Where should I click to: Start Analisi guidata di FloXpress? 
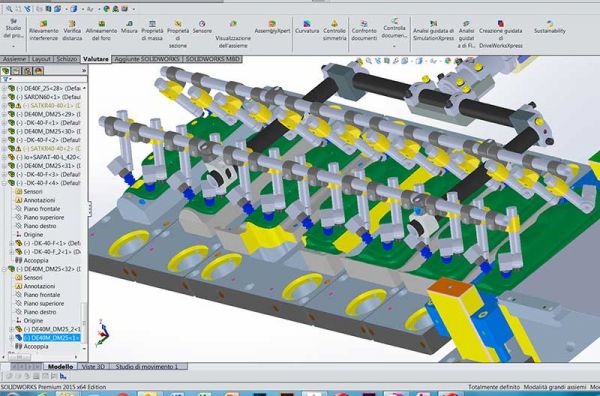pos(466,34)
